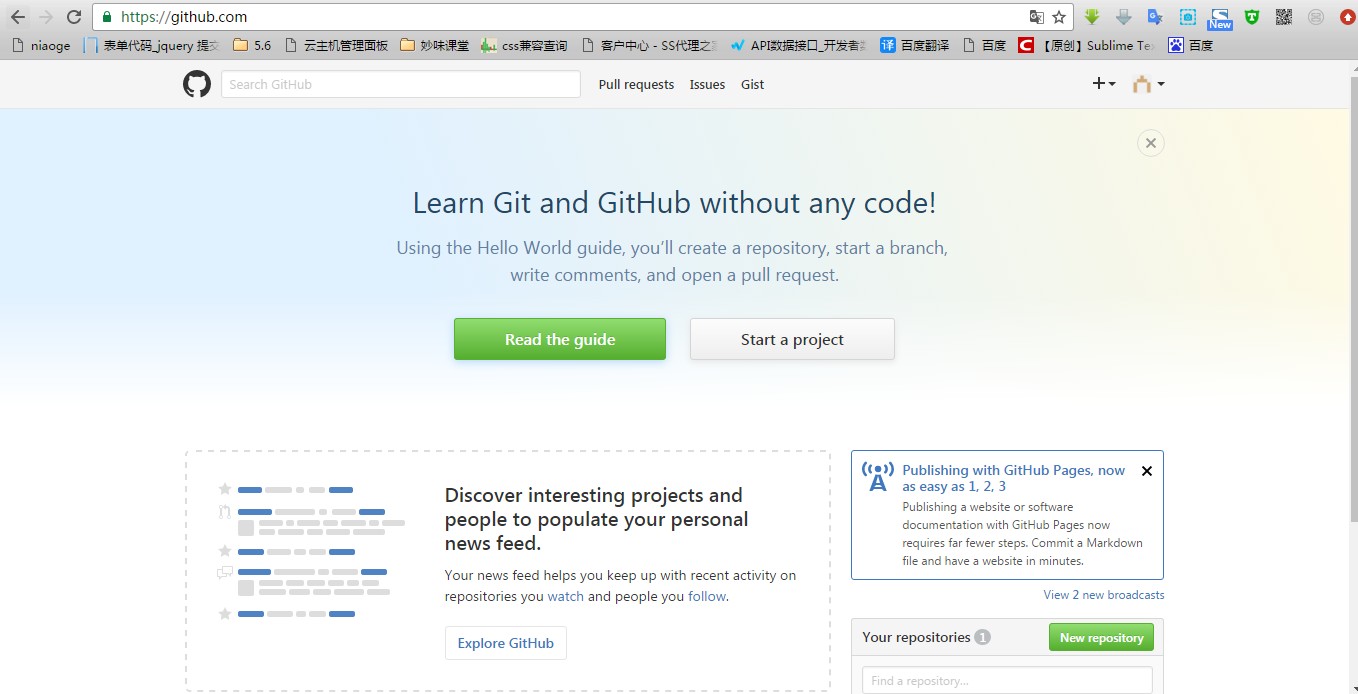Bookmark this page with the star icon
This screenshot has width=1358, height=694.
(x=1059, y=17)
